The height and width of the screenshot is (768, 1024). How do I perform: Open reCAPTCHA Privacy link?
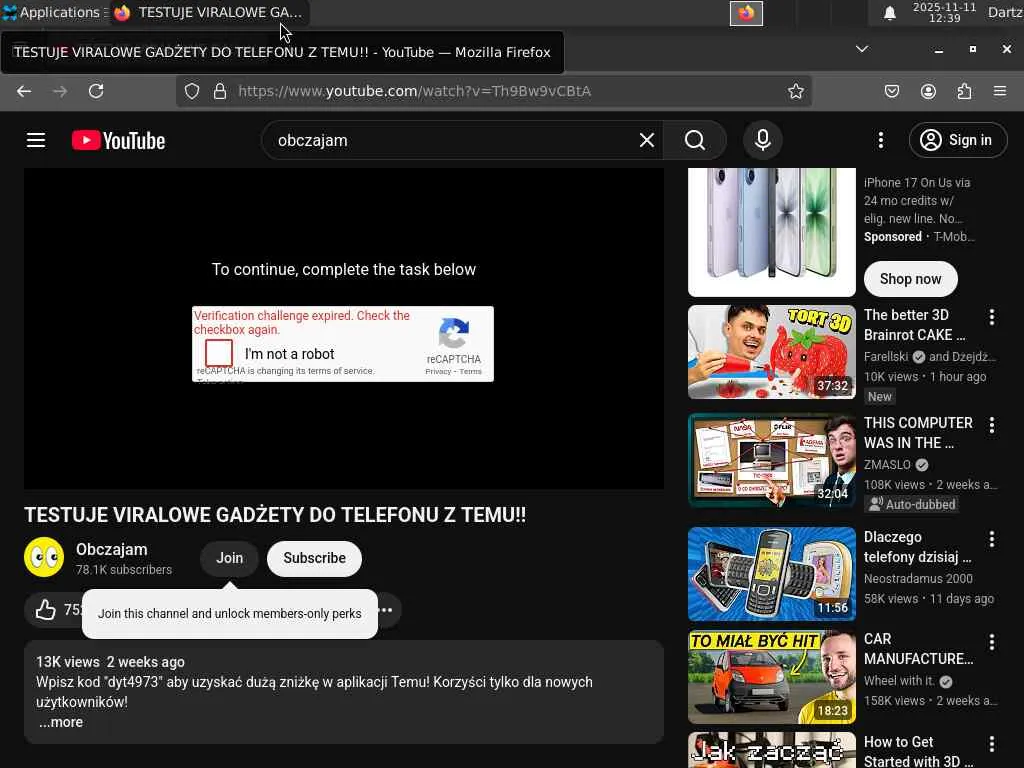coord(438,372)
